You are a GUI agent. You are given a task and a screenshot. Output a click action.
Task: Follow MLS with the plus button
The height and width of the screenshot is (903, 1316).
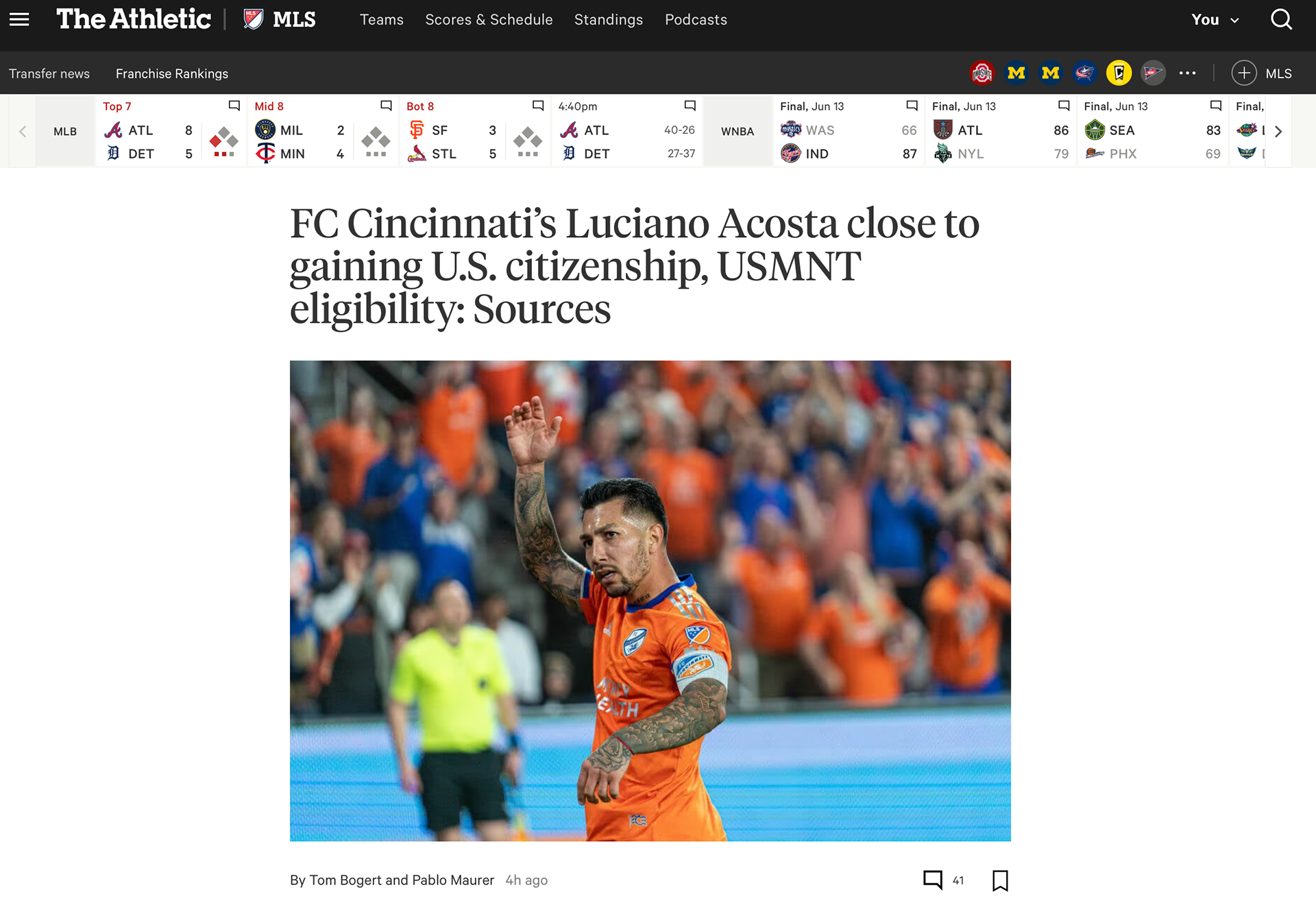(1244, 73)
